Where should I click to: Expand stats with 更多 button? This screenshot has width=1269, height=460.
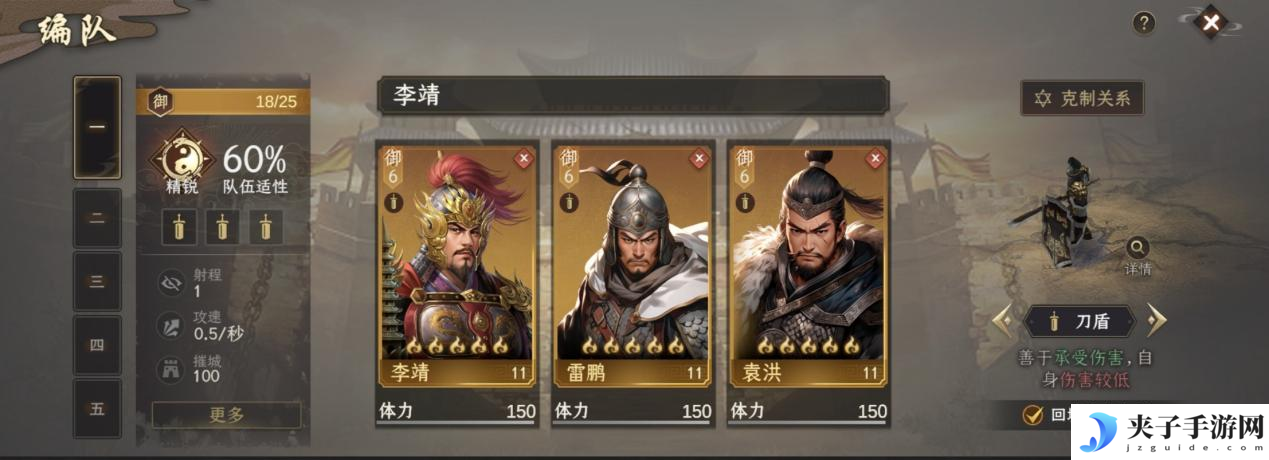pyautogui.click(x=226, y=415)
